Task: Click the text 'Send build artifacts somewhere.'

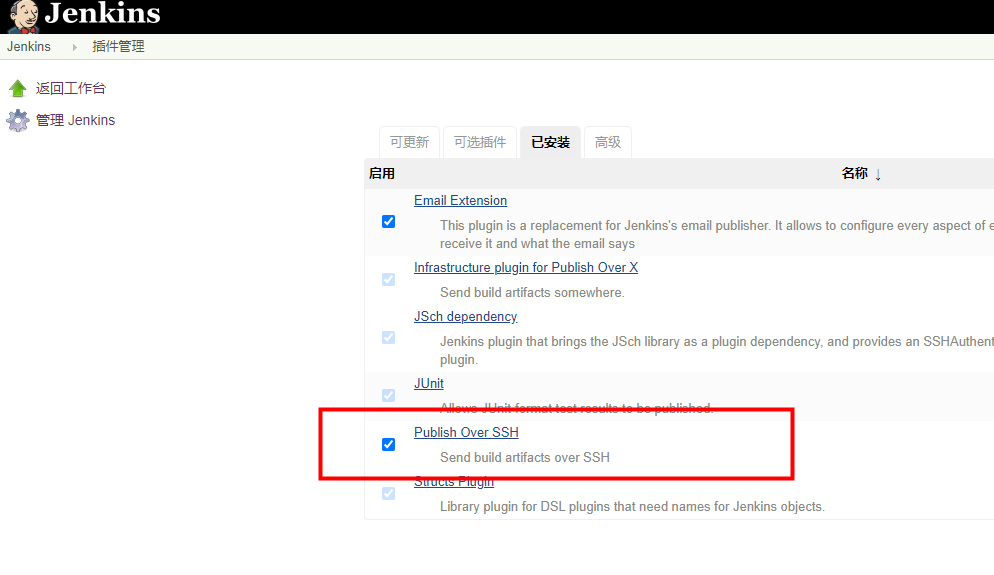Action: pos(532,292)
